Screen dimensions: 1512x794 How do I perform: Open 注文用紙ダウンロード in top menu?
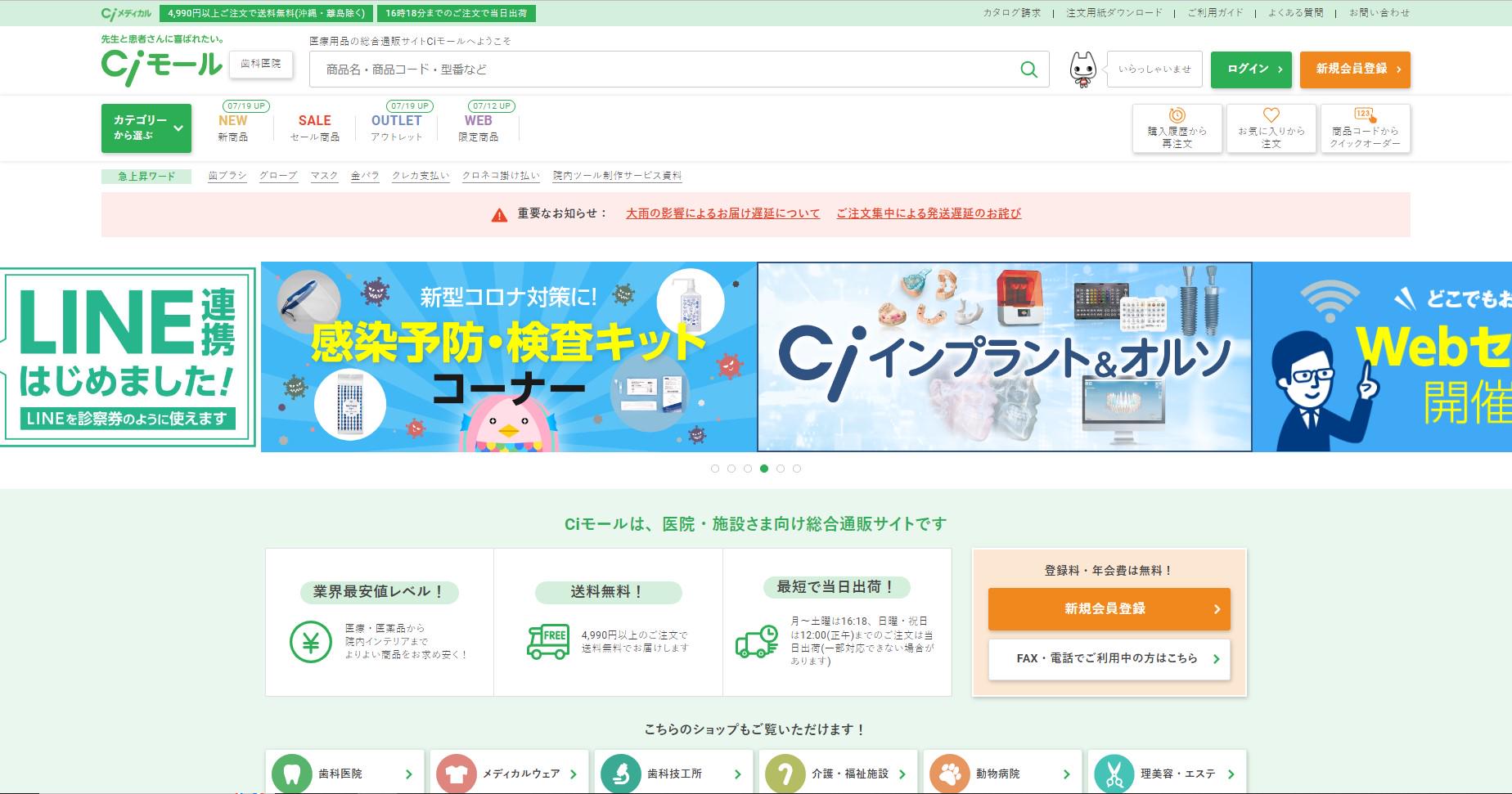(1114, 13)
